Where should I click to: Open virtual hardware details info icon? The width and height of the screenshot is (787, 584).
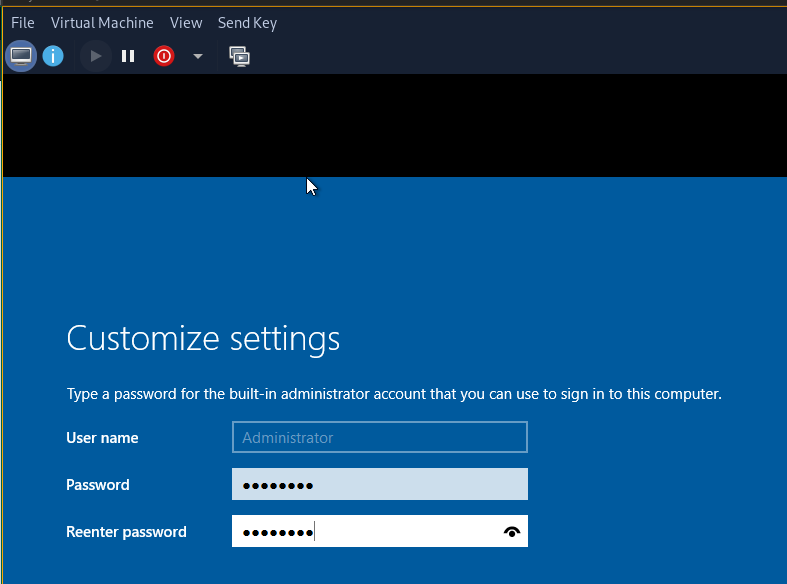53,56
